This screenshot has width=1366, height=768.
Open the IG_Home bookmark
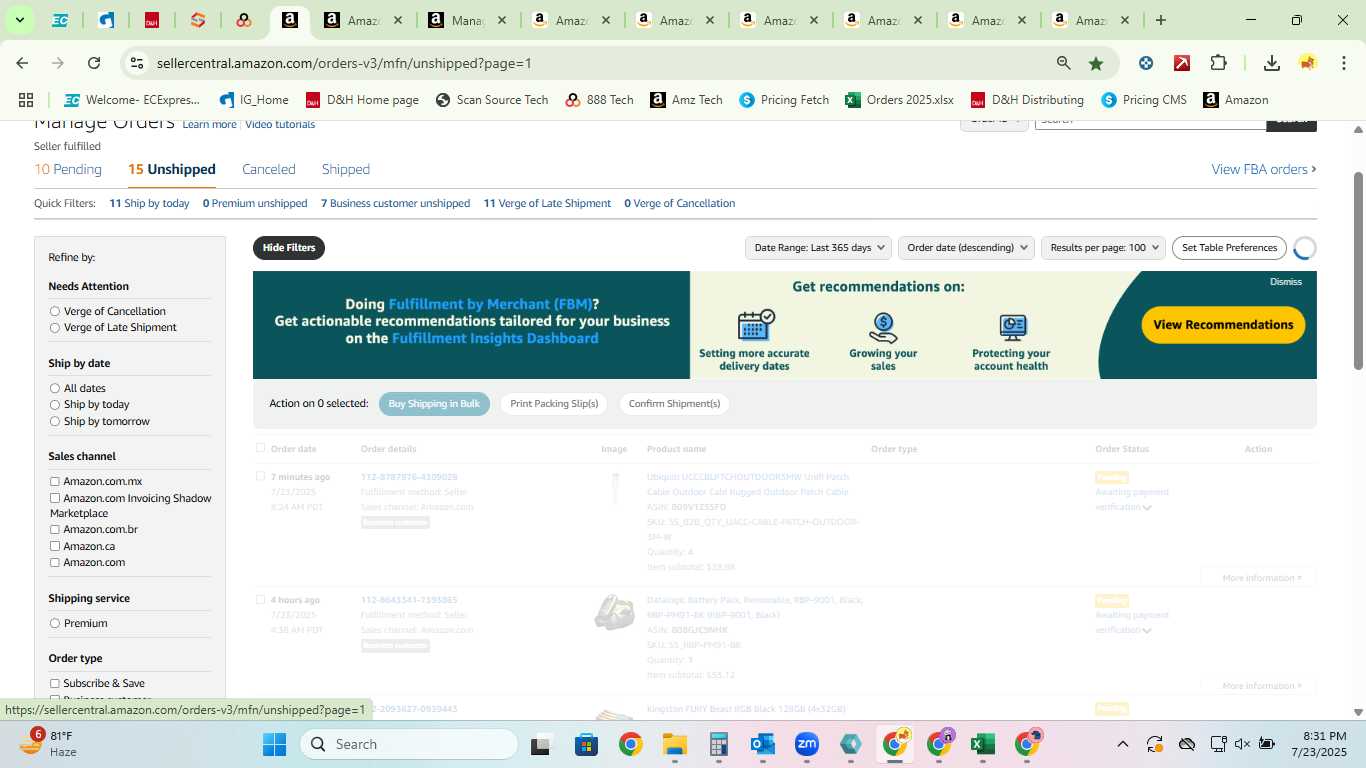pyautogui.click(x=254, y=100)
